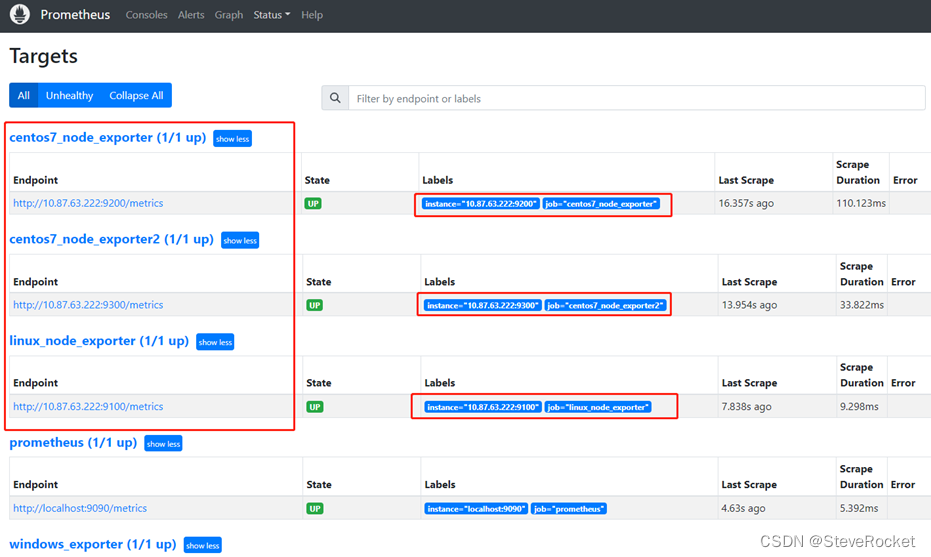Screen dimensions: 931x557
Task: Show only Unhealthy targets
Action: click(x=69, y=95)
